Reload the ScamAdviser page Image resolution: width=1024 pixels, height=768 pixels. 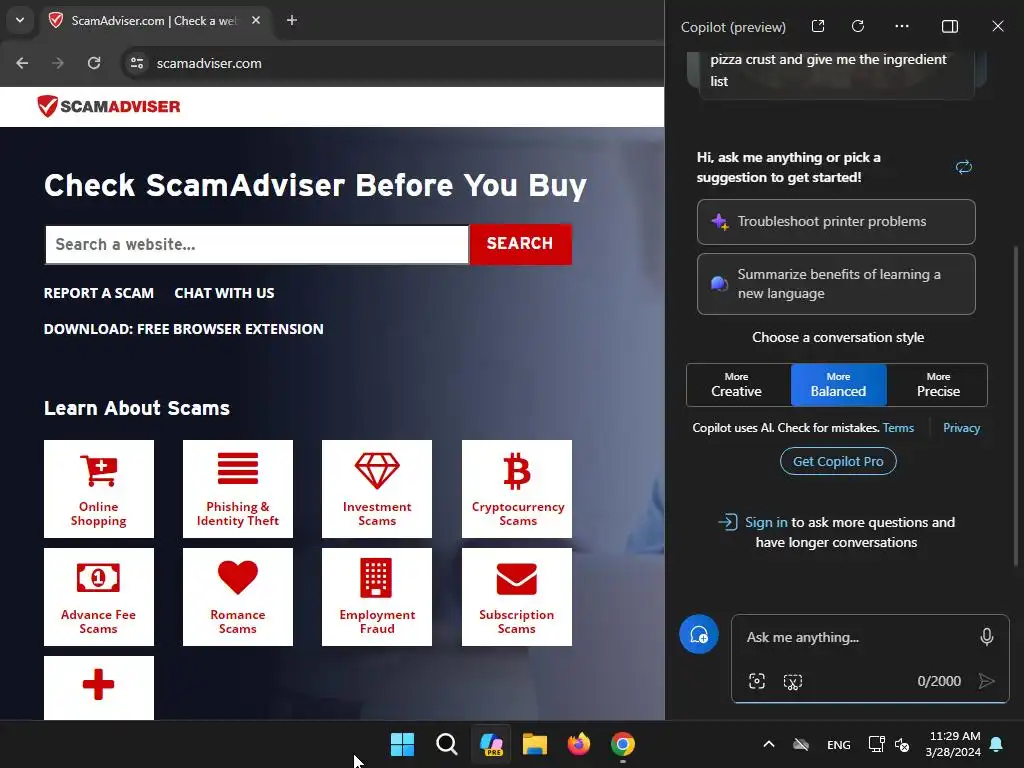click(94, 63)
